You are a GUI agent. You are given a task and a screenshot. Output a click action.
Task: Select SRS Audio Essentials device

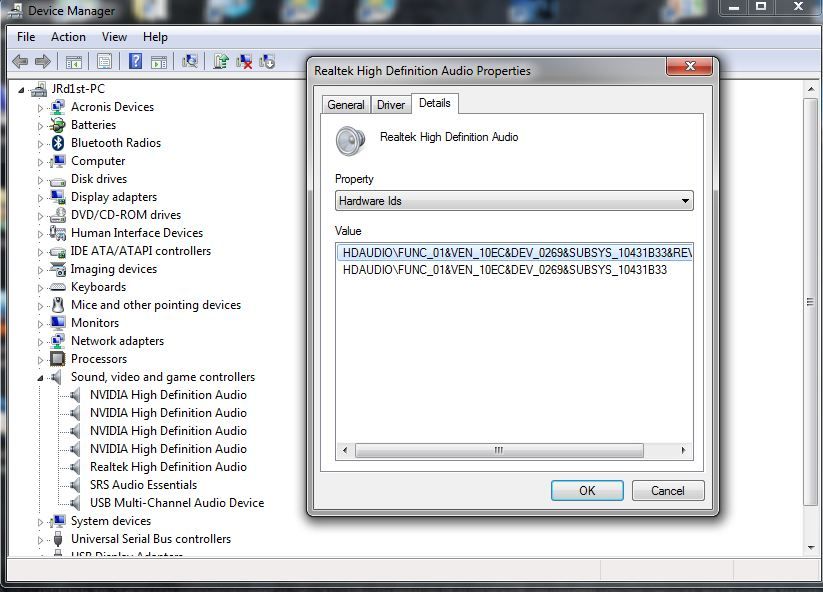143,485
